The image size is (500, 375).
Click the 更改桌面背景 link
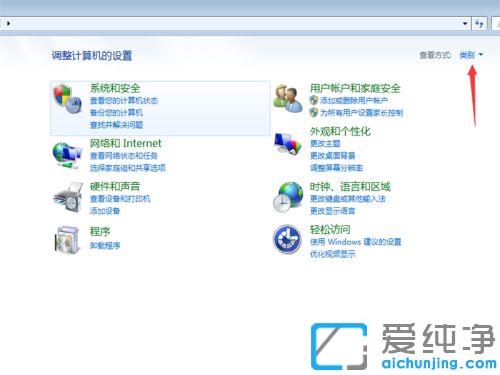tap(333, 156)
